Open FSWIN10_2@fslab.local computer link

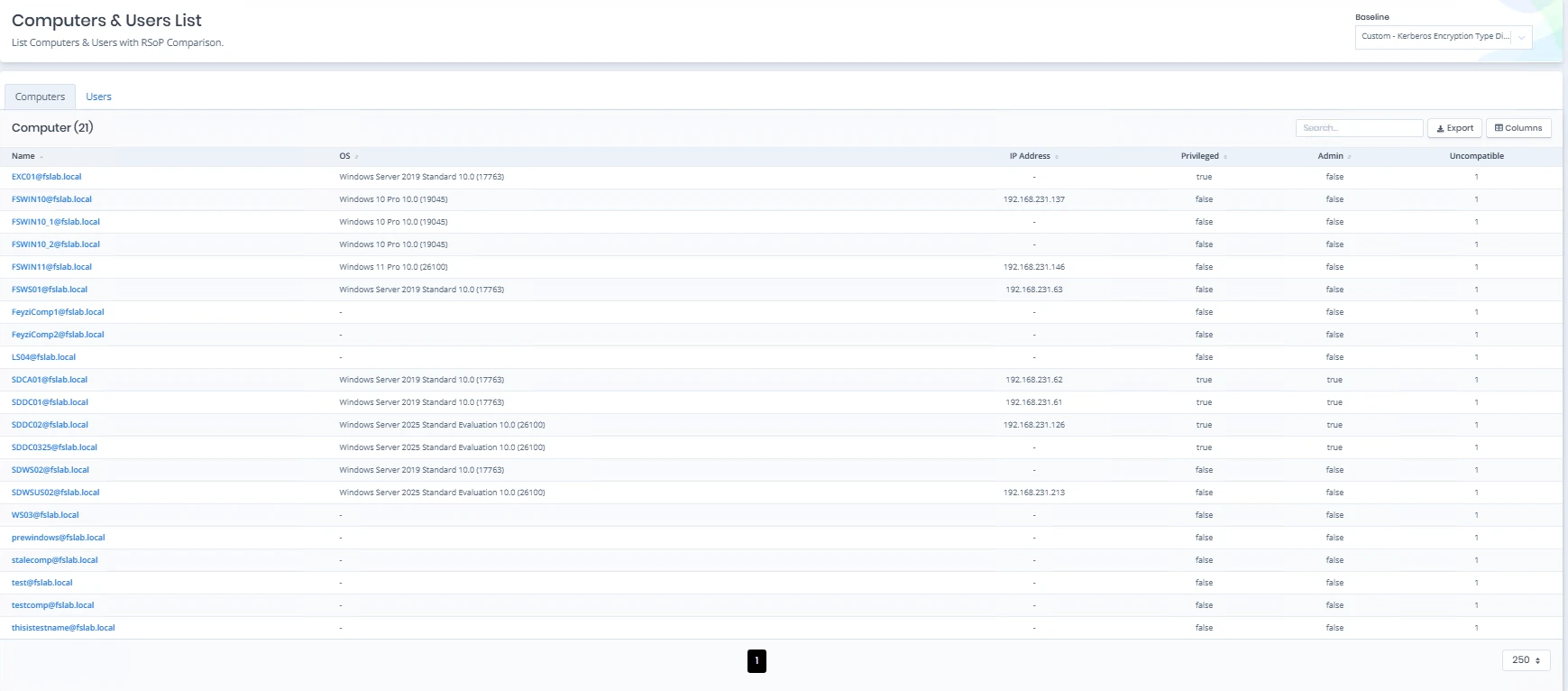56,244
